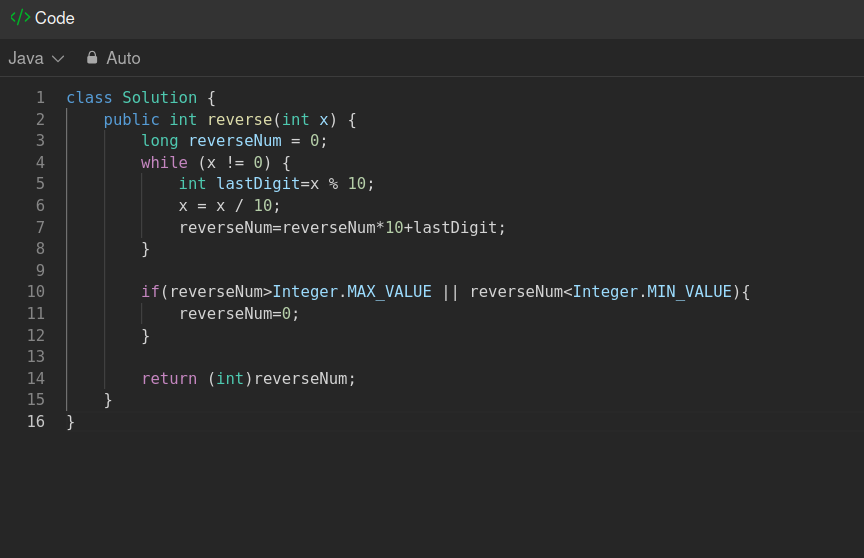Click the 'while' keyword
Viewport: 864px width, 558px height.
(164, 162)
